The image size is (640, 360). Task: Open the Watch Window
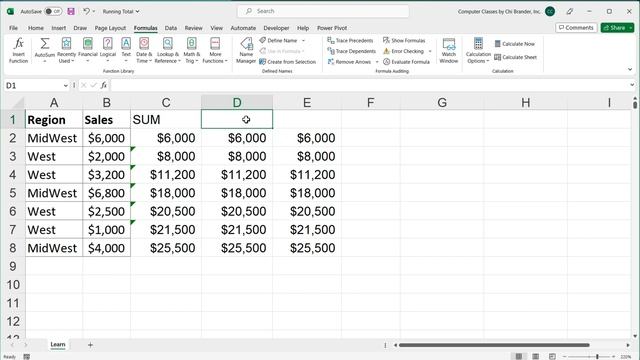pyautogui.click(x=449, y=50)
